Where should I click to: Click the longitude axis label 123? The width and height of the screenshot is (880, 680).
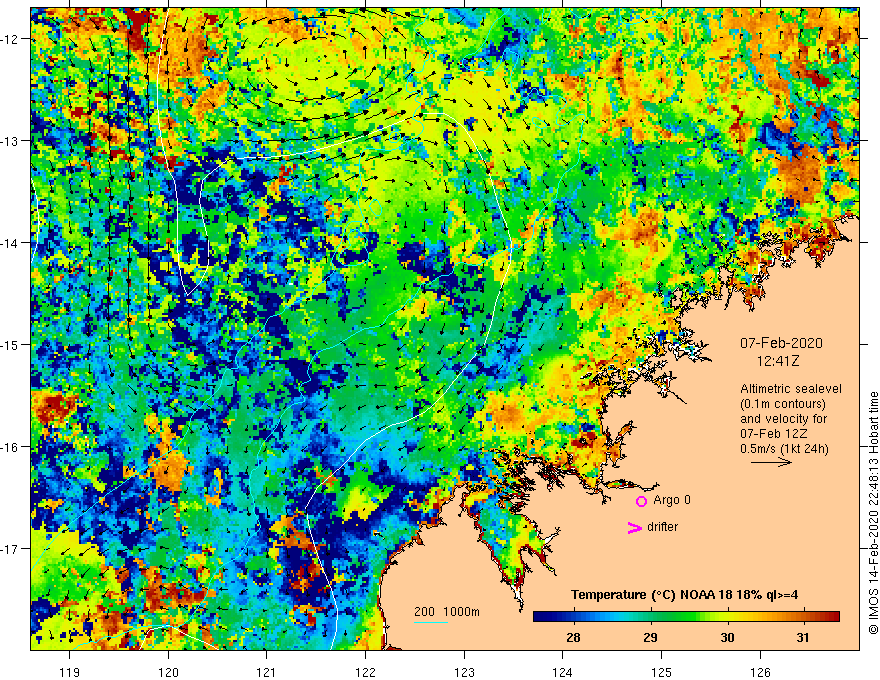[464, 672]
